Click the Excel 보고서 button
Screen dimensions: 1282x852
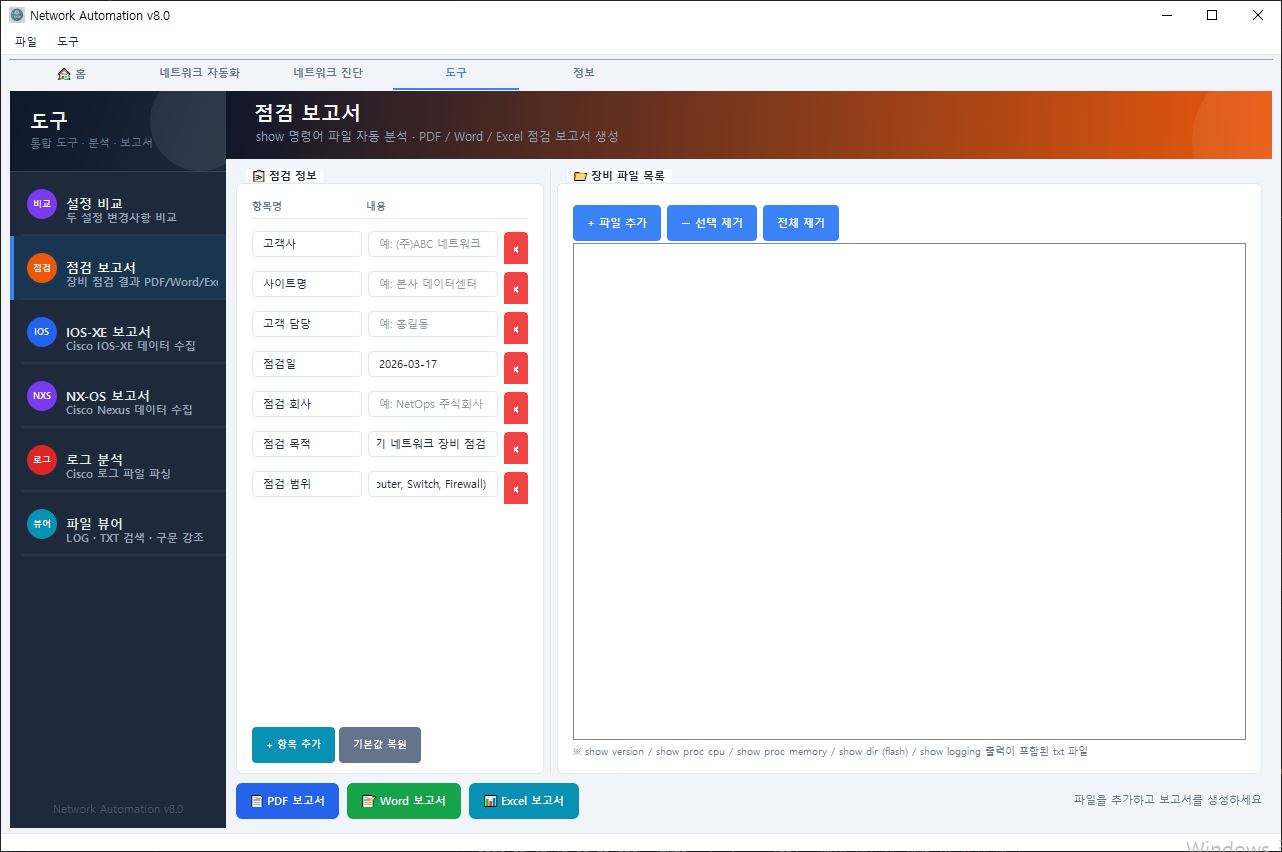(524, 801)
